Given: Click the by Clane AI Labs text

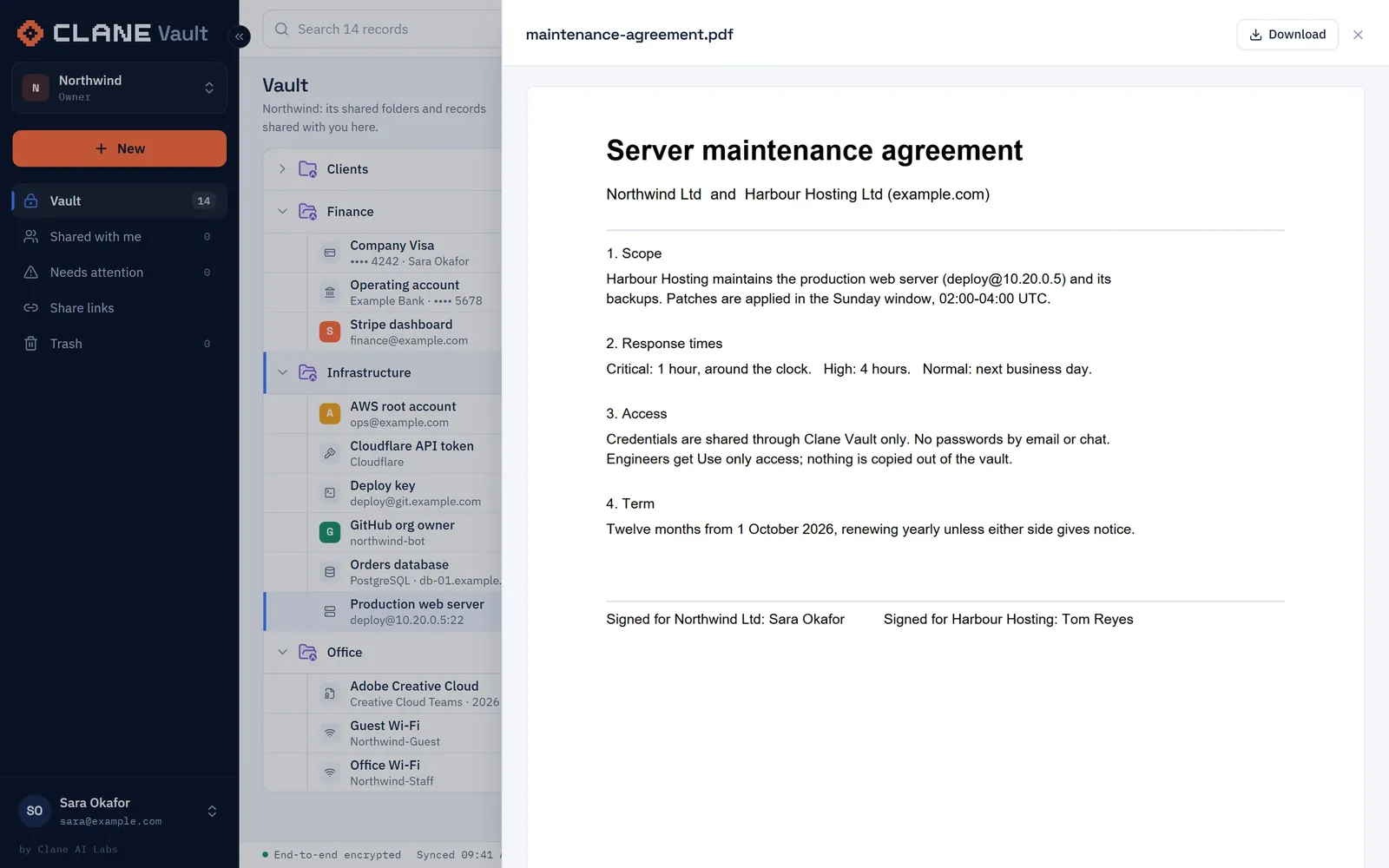Looking at the screenshot, I should (x=68, y=850).
